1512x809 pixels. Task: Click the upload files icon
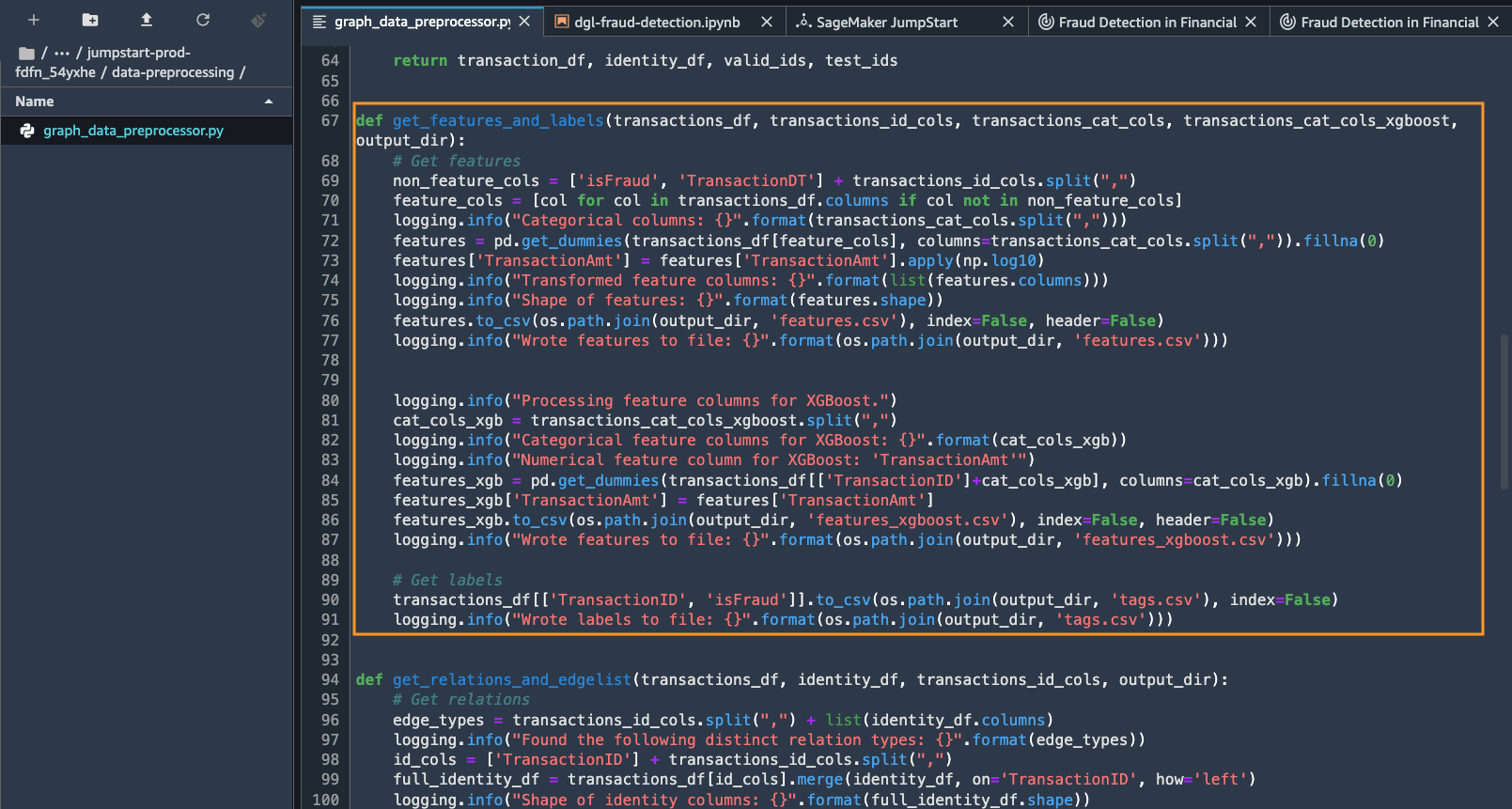[147, 20]
